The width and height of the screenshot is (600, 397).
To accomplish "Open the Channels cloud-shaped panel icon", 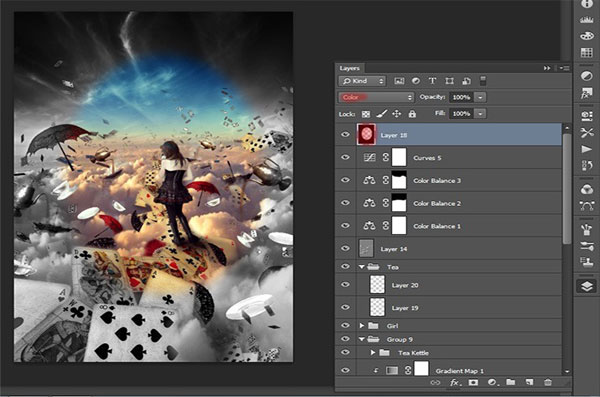I will pos(587,189).
